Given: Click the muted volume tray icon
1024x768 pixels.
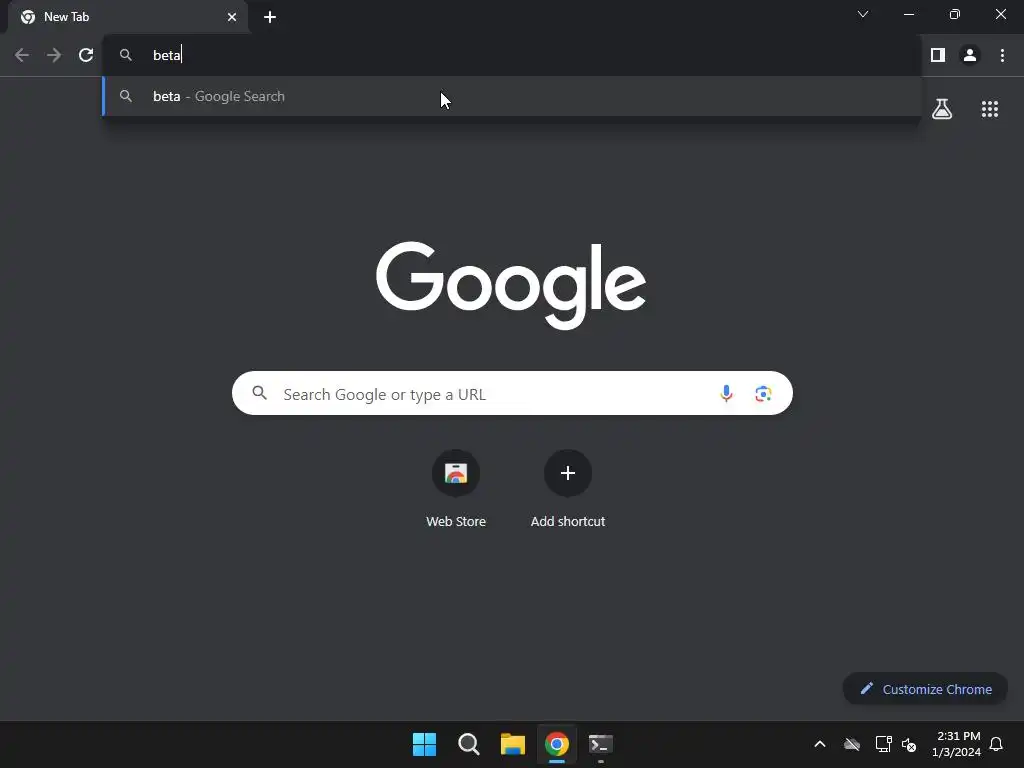Looking at the screenshot, I should (909, 744).
